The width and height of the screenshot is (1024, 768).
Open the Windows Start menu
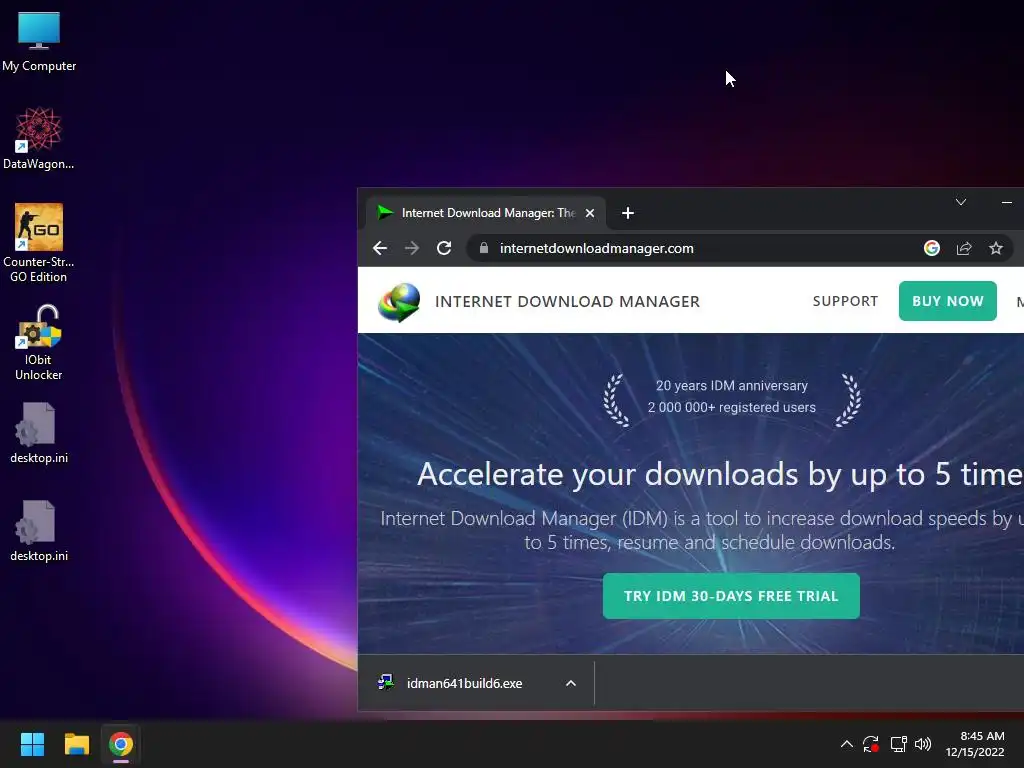(x=32, y=744)
